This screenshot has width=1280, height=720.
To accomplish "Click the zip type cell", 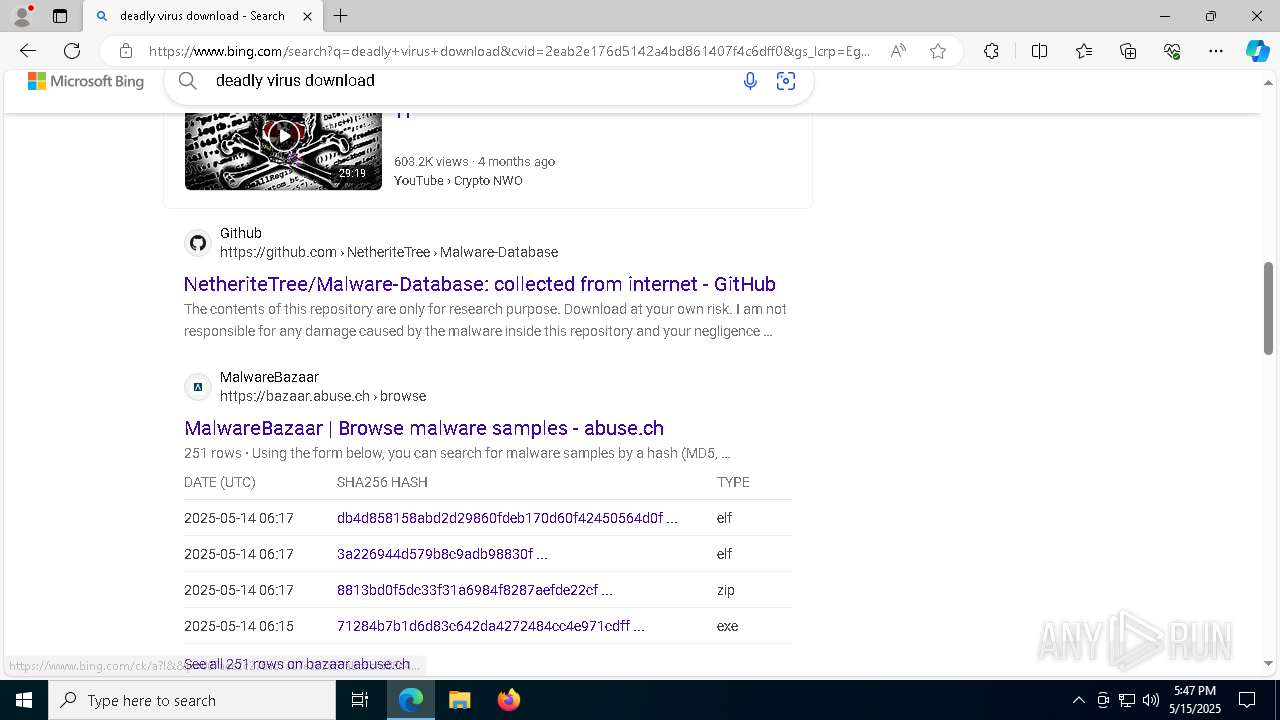I will click(x=726, y=590).
